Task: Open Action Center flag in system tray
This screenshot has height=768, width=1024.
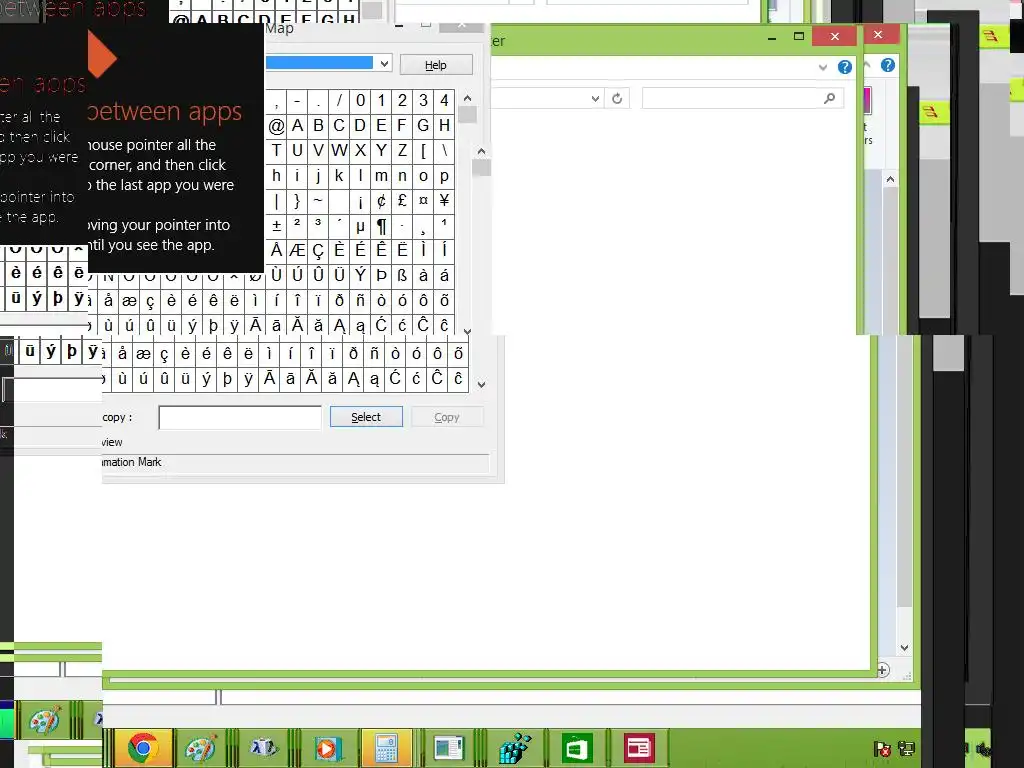Action: [882, 749]
